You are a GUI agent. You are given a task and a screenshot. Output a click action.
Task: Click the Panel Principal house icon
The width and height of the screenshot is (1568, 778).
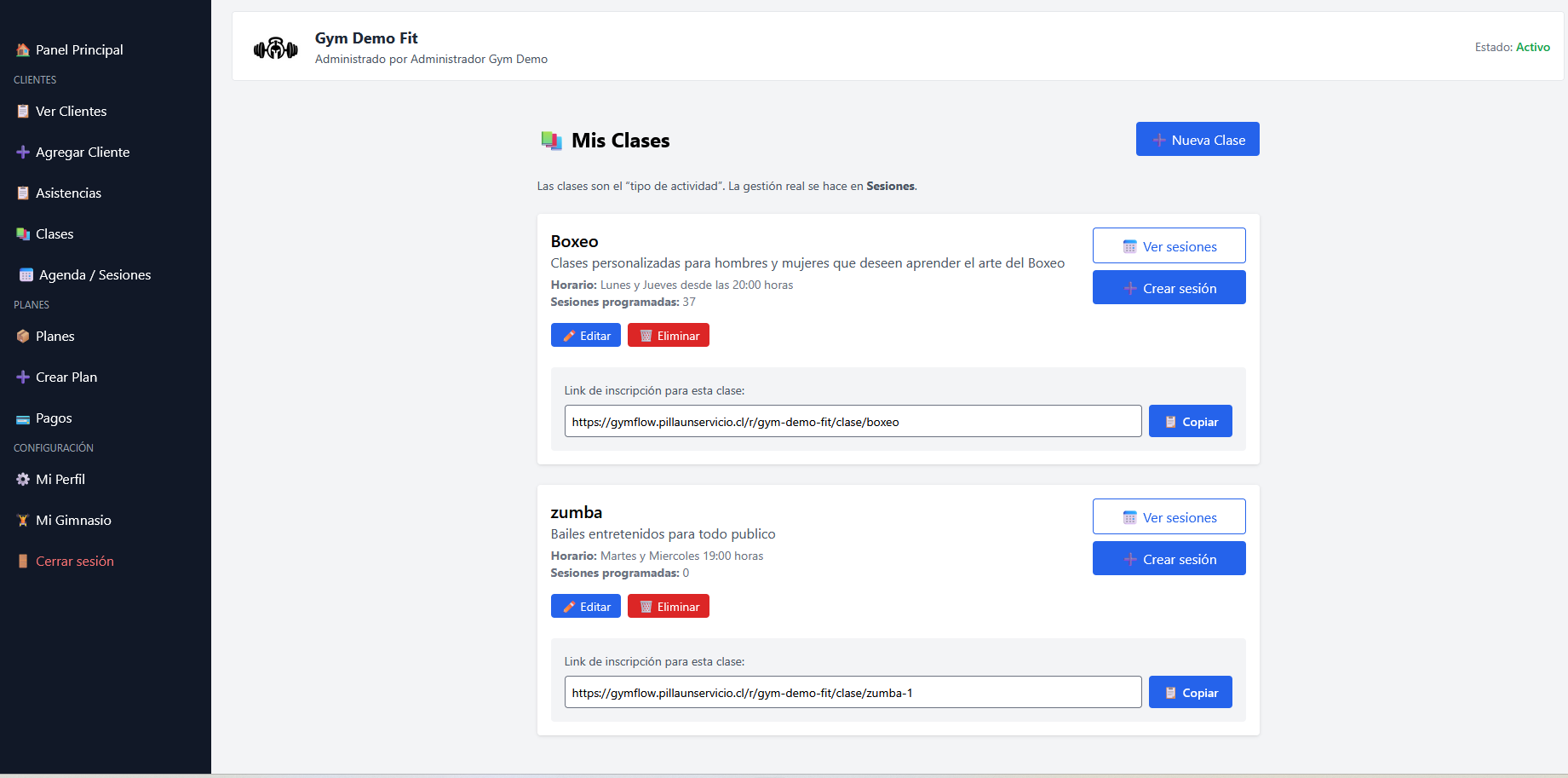(23, 50)
